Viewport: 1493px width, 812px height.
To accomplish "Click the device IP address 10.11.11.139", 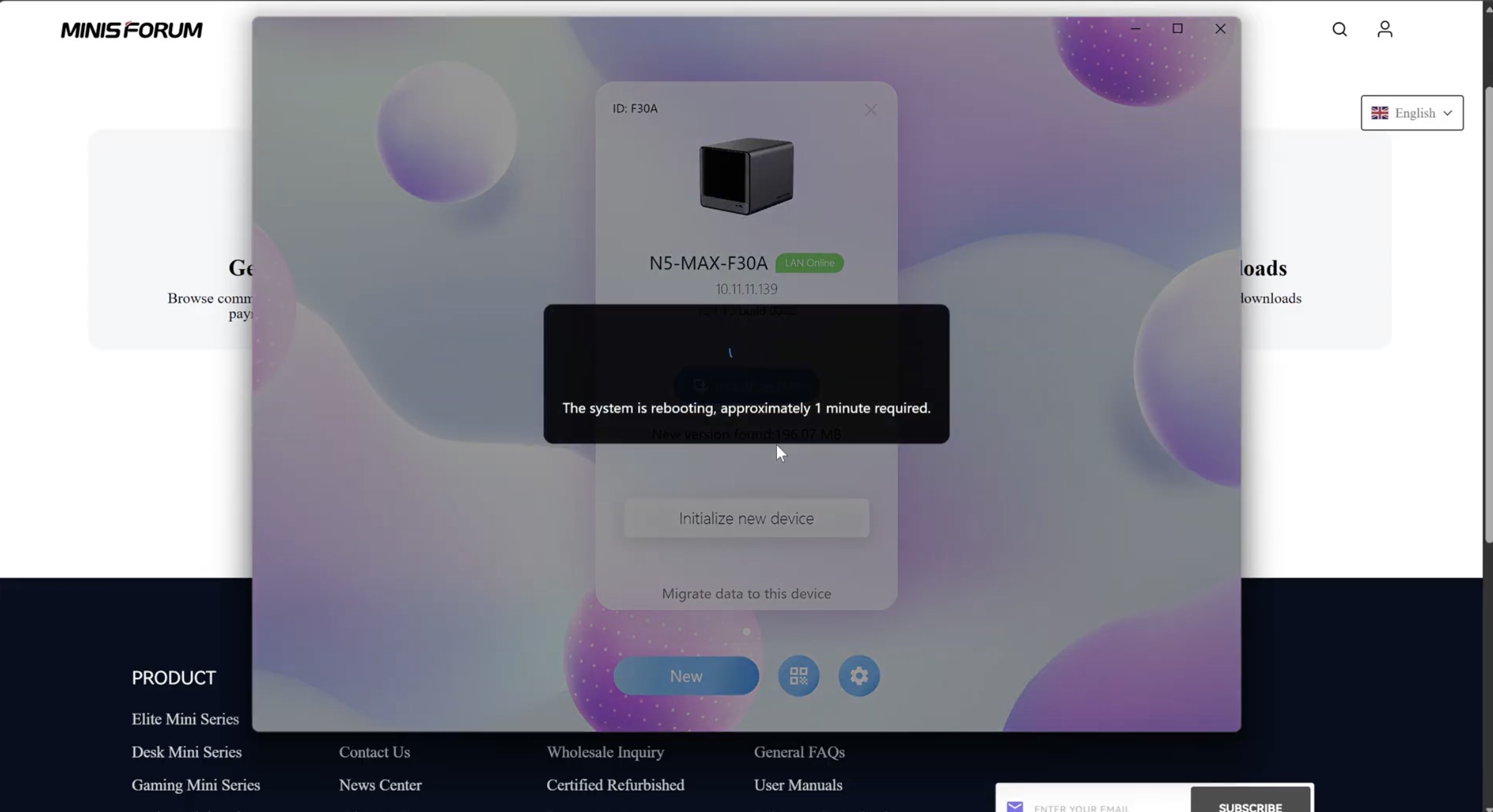I will coord(746,289).
